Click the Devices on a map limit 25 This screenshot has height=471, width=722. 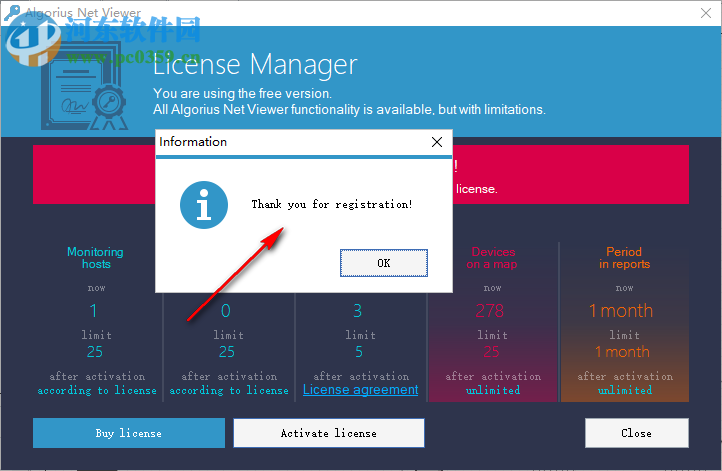coord(491,352)
